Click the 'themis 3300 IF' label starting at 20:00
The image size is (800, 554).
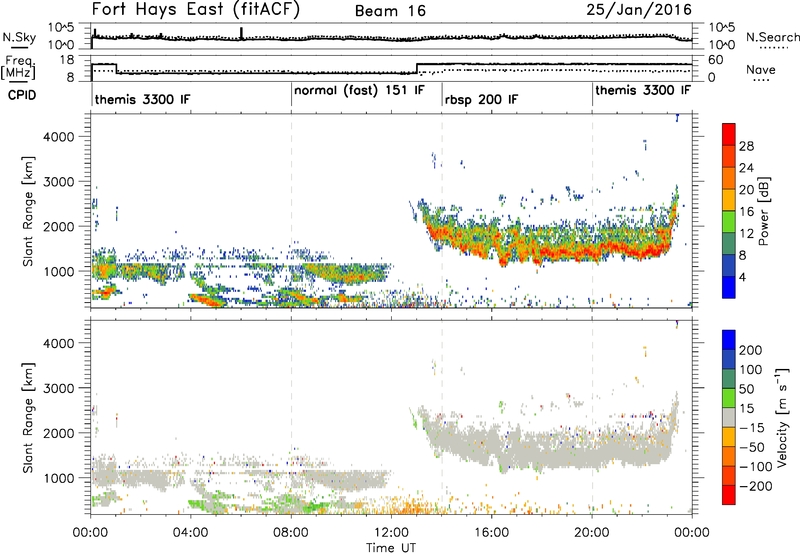click(x=643, y=90)
